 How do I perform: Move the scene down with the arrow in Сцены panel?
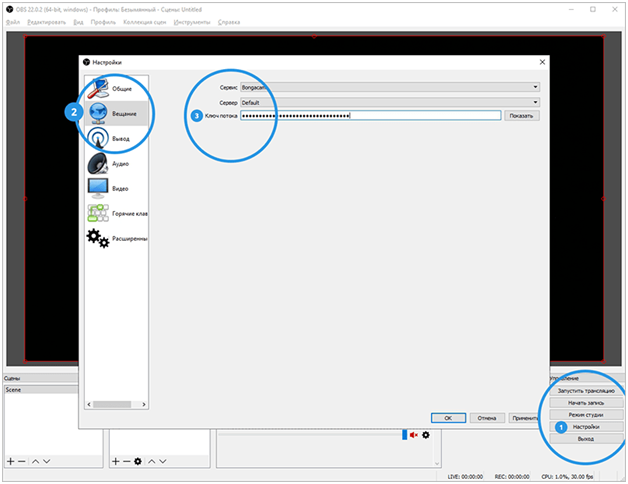point(46,461)
